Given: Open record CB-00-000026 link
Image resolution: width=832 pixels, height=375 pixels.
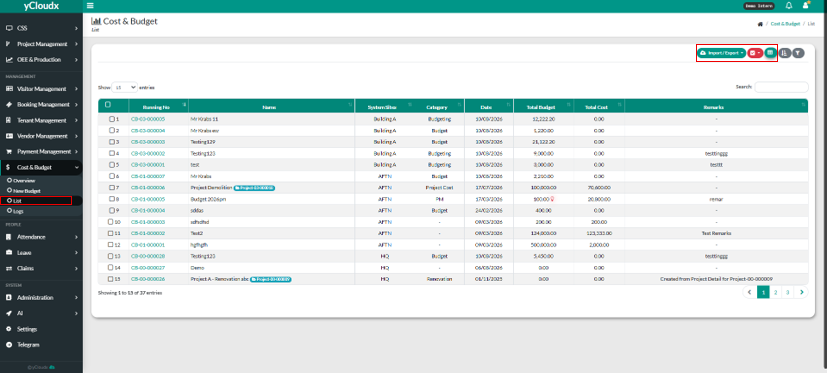Looking at the screenshot, I should pos(148,279).
